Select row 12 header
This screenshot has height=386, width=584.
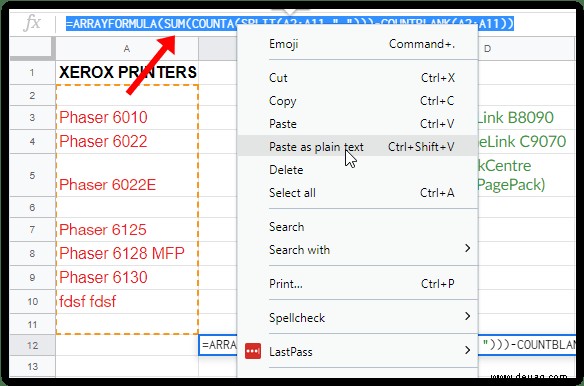click(33, 345)
